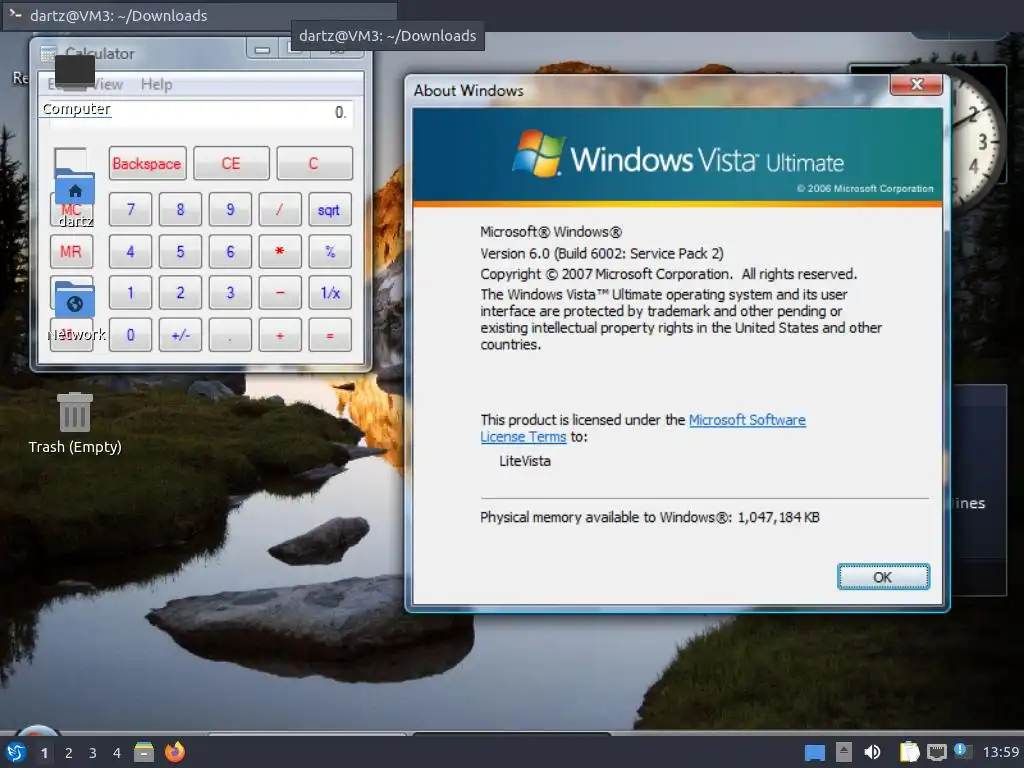Image resolution: width=1024 pixels, height=768 pixels.
Task: Click the CE button in Calculator
Action: click(231, 163)
